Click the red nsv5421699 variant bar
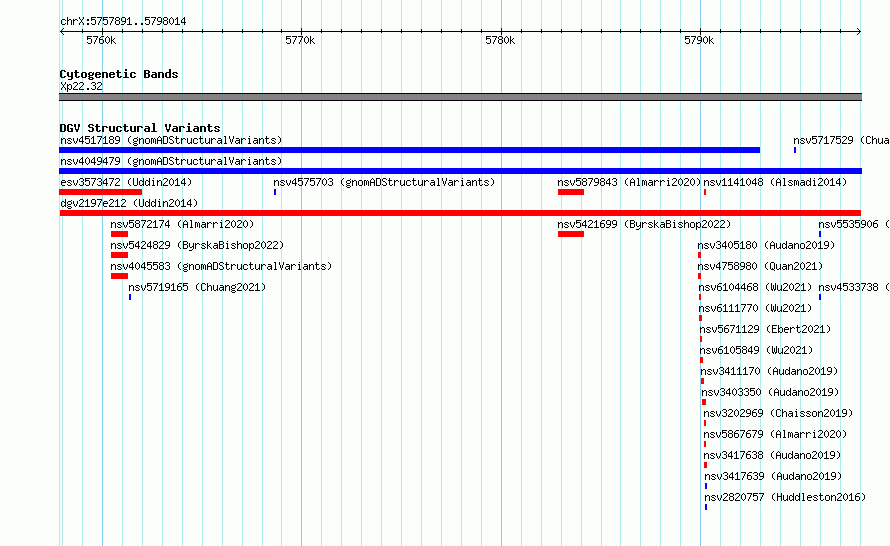 coord(571,234)
